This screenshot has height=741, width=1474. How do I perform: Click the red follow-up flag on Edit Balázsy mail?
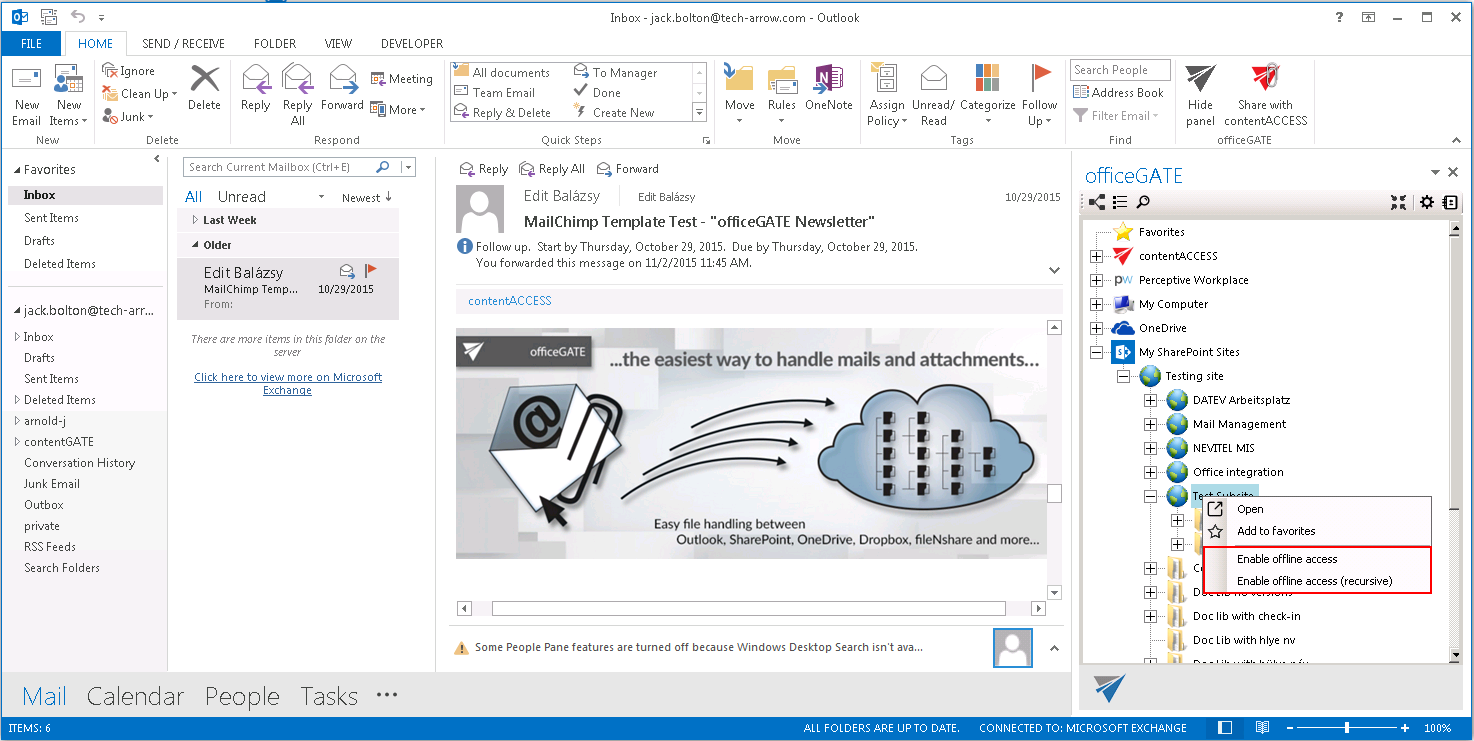(x=371, y=270)
